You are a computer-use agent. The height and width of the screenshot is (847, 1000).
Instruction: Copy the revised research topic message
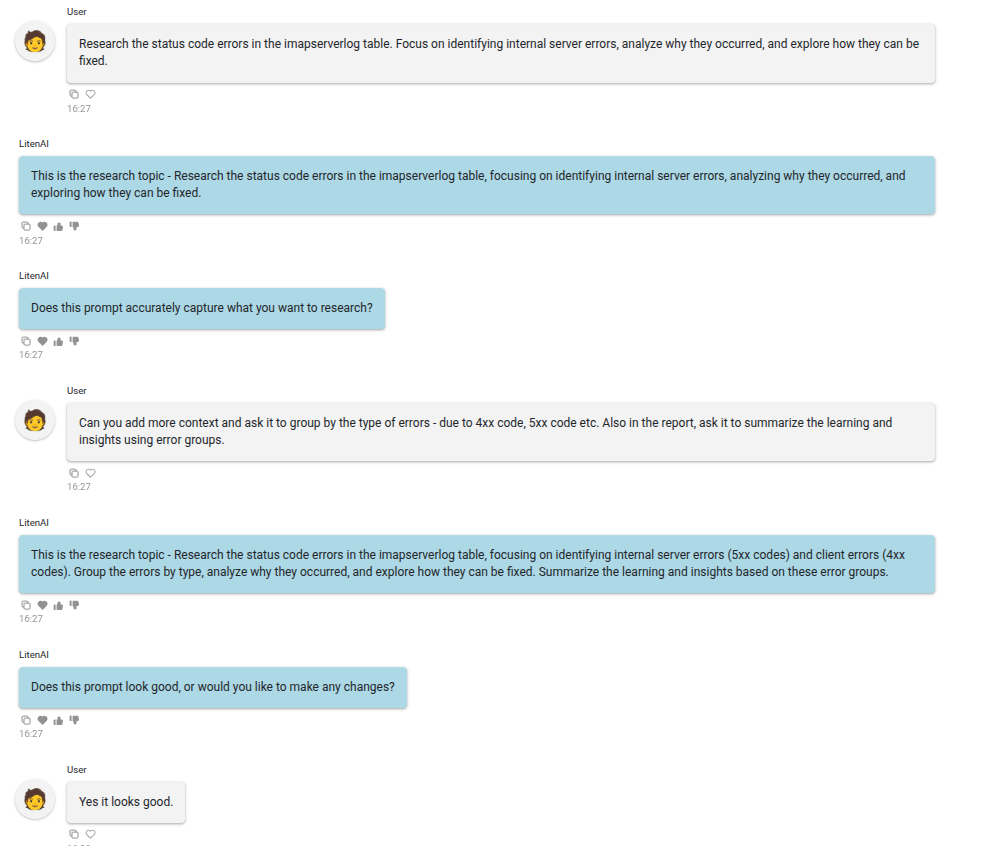pos(26,605)
